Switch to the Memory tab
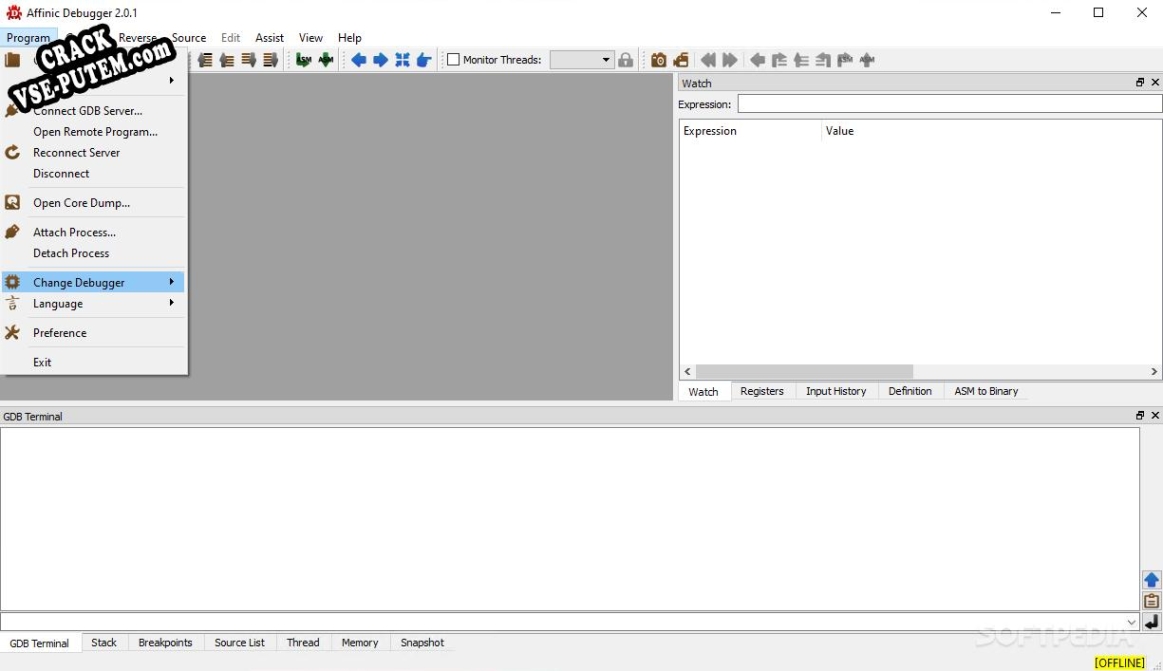The width and height of the screenshot is (1163, 671). click(x=360, y=643)
